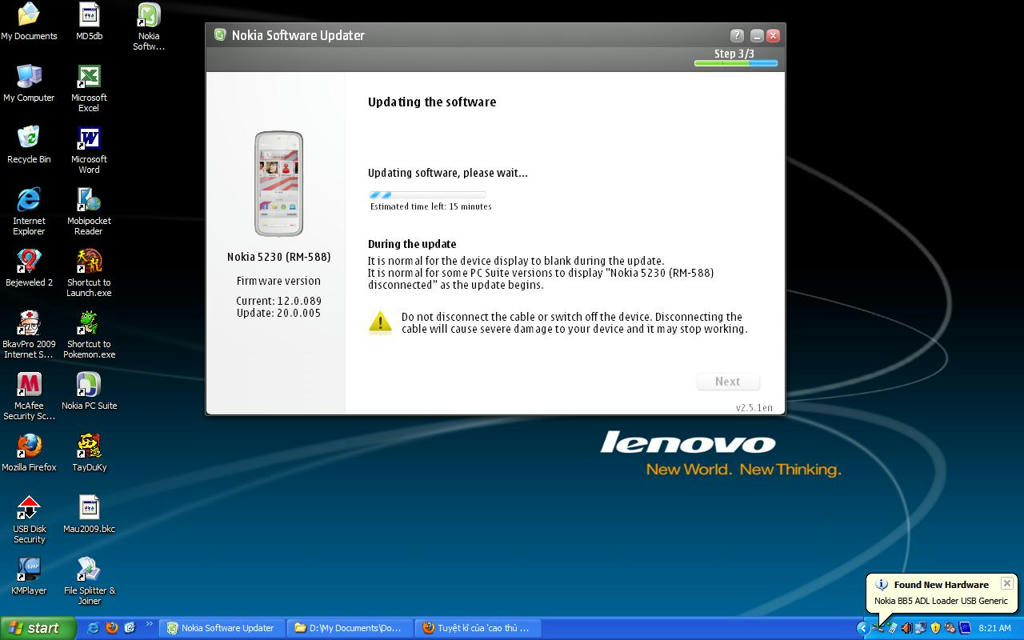
Task: Select the McAfee Security Scan icon
Action: pyautogui.click(x=29, y=386)
